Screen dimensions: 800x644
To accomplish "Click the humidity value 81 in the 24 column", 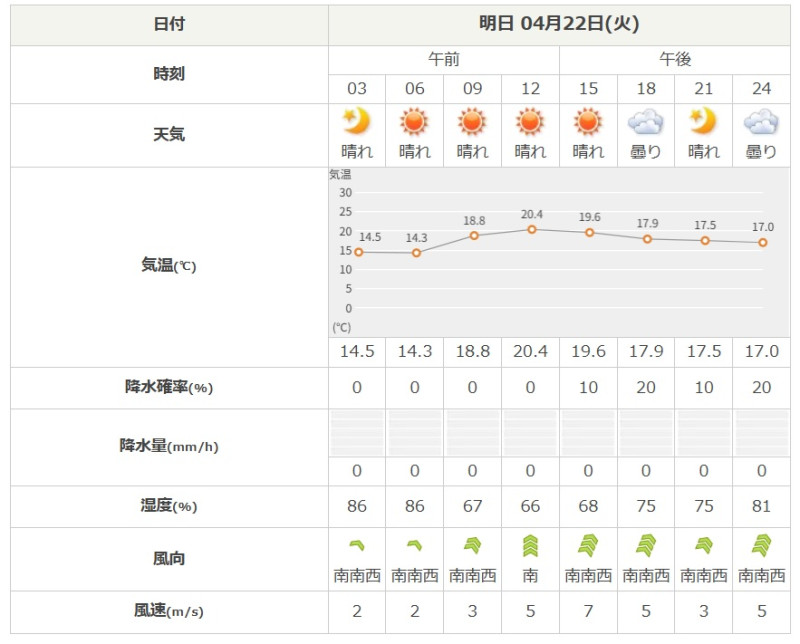I will tap(762, 506).
